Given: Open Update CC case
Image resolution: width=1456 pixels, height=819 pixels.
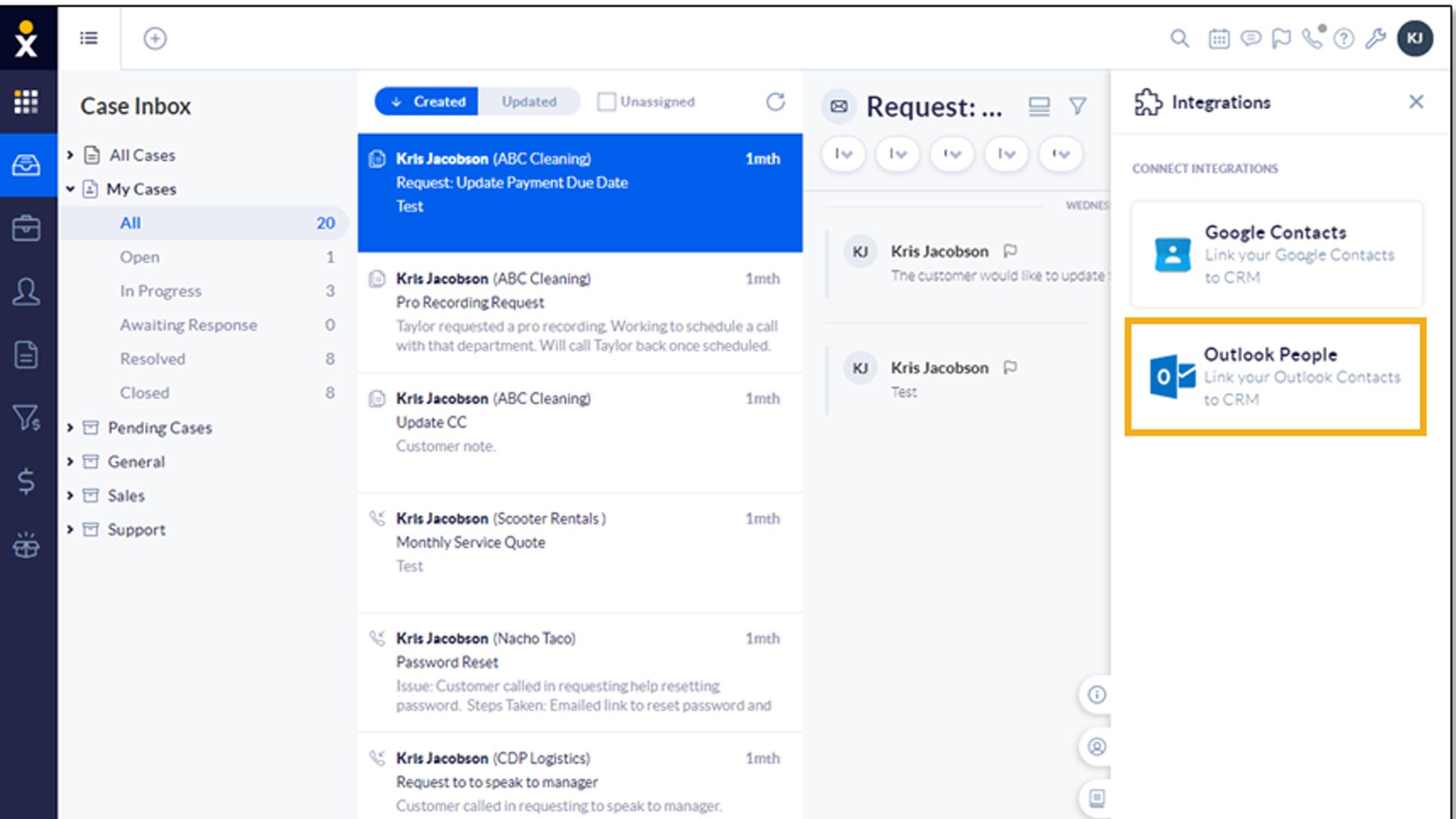Looking at the screenshot, I should (x=580, y=432).
